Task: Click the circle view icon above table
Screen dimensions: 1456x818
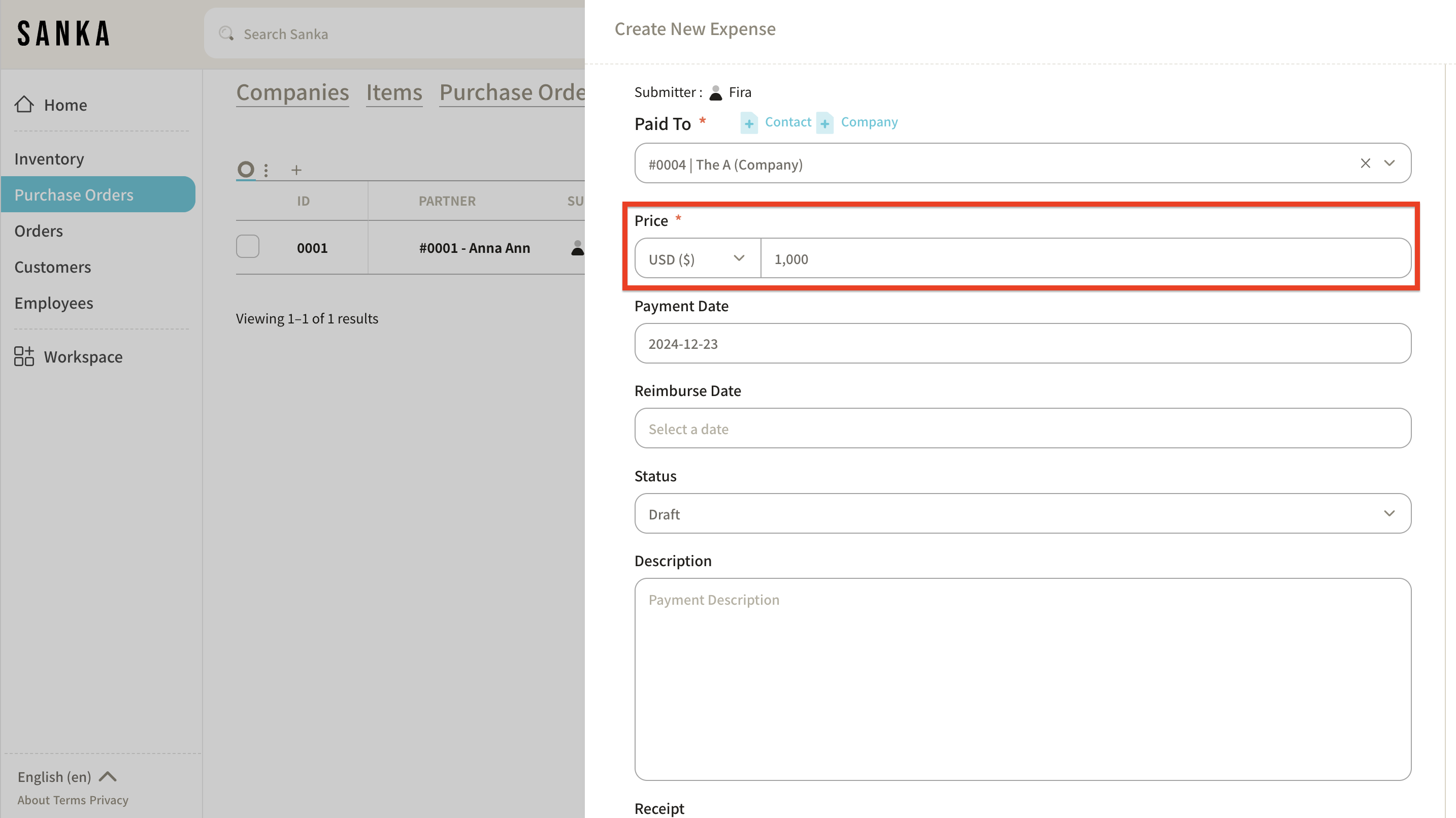Action: pos(245,169)
